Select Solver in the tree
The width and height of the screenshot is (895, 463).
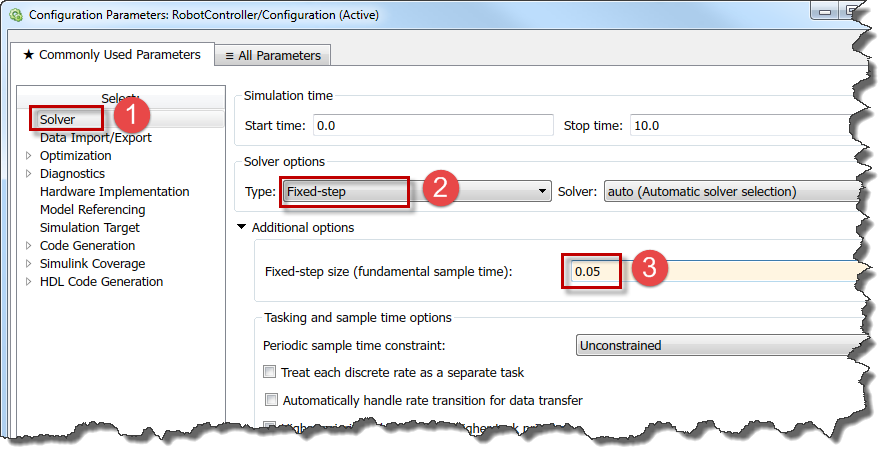pos(57,119)
